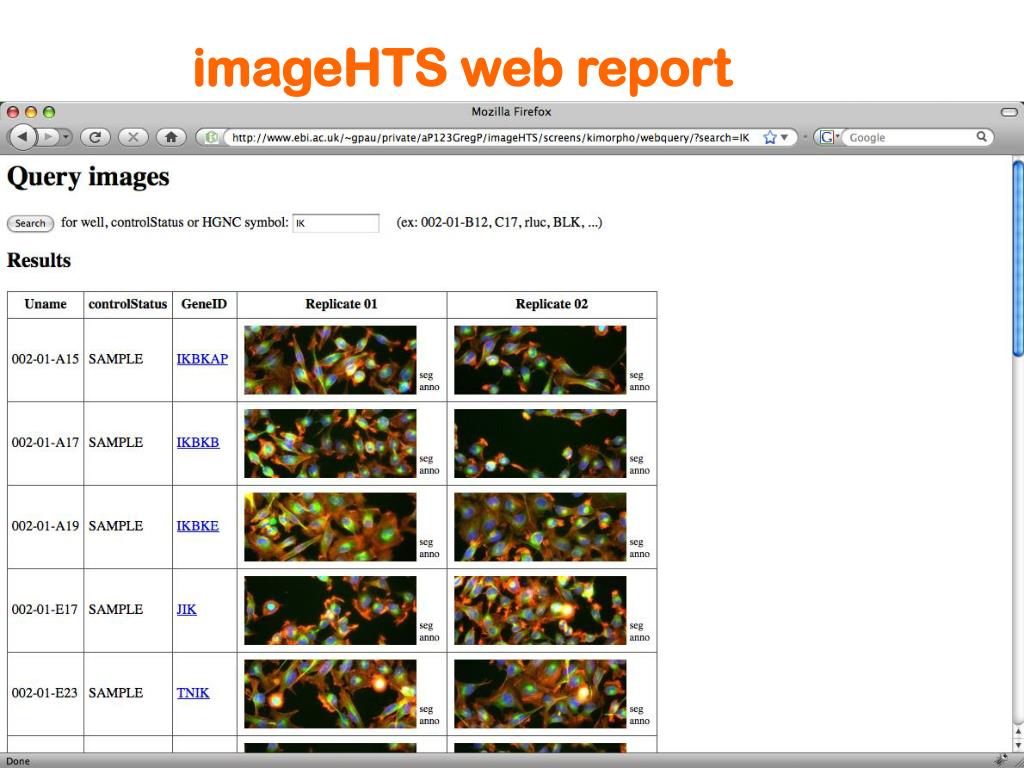This screenshot has width=1024, height=768.
Task: Click 'seg' for JIK Replicate 02
Action: tap(636, 626)
